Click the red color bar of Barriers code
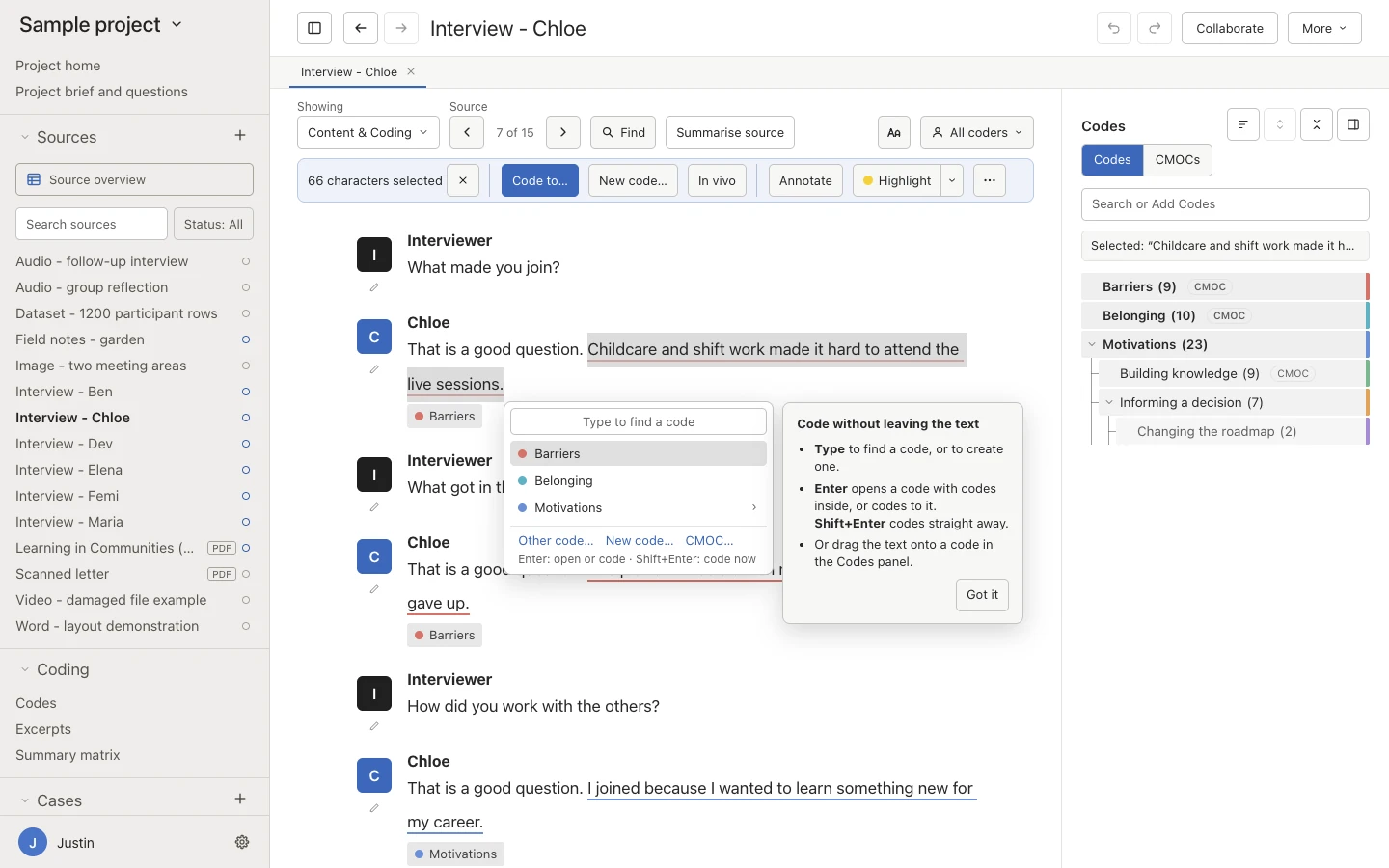 tap(1368, 286)
